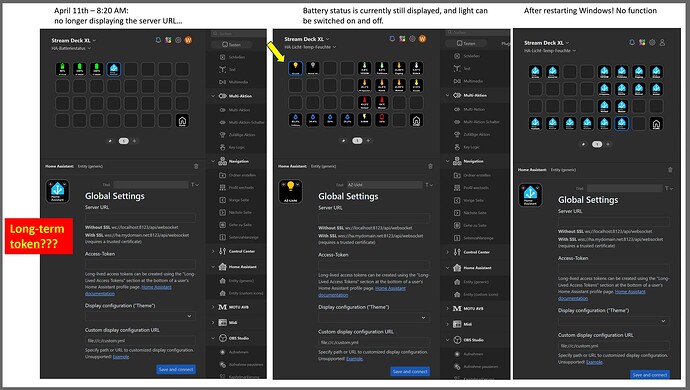This screenshot has height=390, width=690.
Task: Click the trash icon in the right screenshot
Action: click(670, 169)
